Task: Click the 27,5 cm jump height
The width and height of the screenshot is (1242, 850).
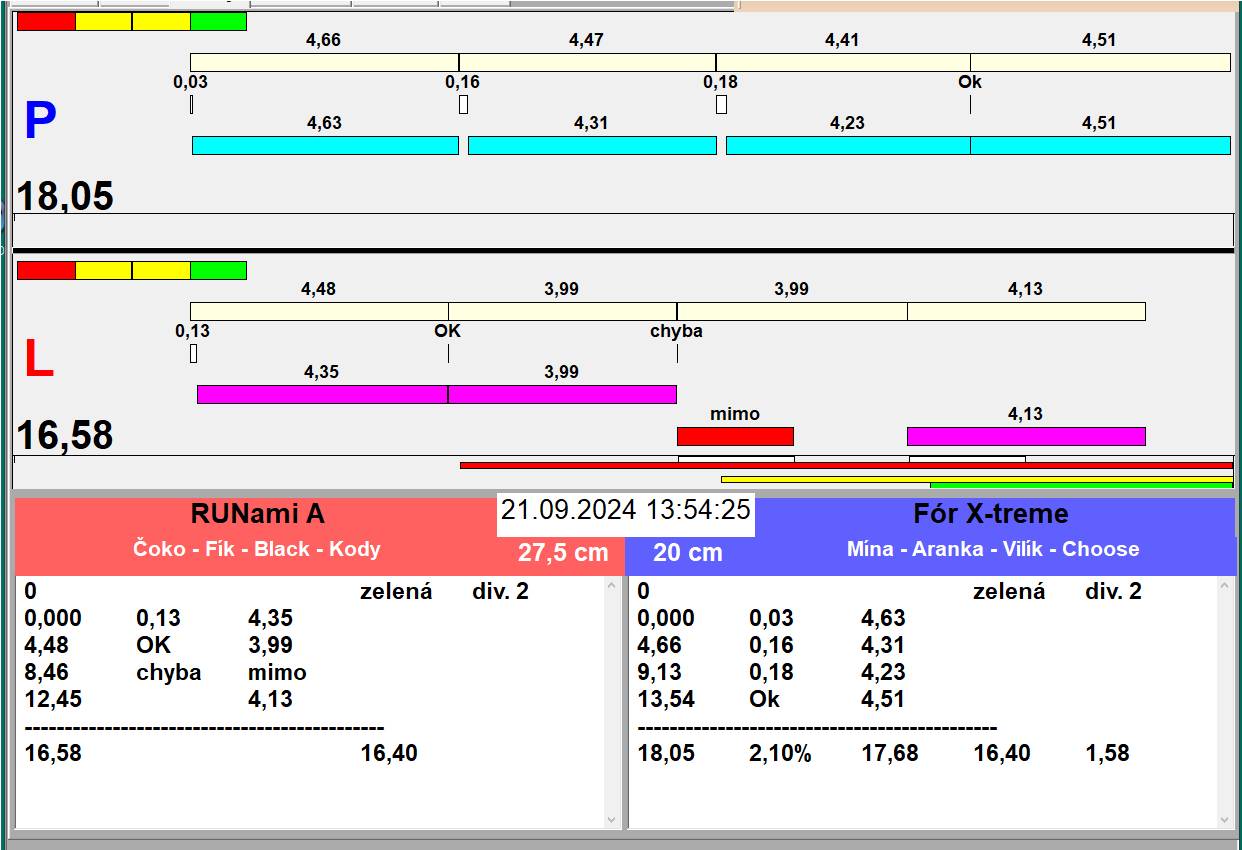Action: 563,552
